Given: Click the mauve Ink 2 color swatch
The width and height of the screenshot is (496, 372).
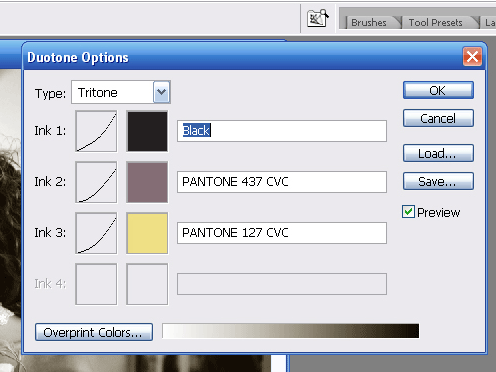Looking at the screenshot, I should pyautogui.click(x=147, y=182).
